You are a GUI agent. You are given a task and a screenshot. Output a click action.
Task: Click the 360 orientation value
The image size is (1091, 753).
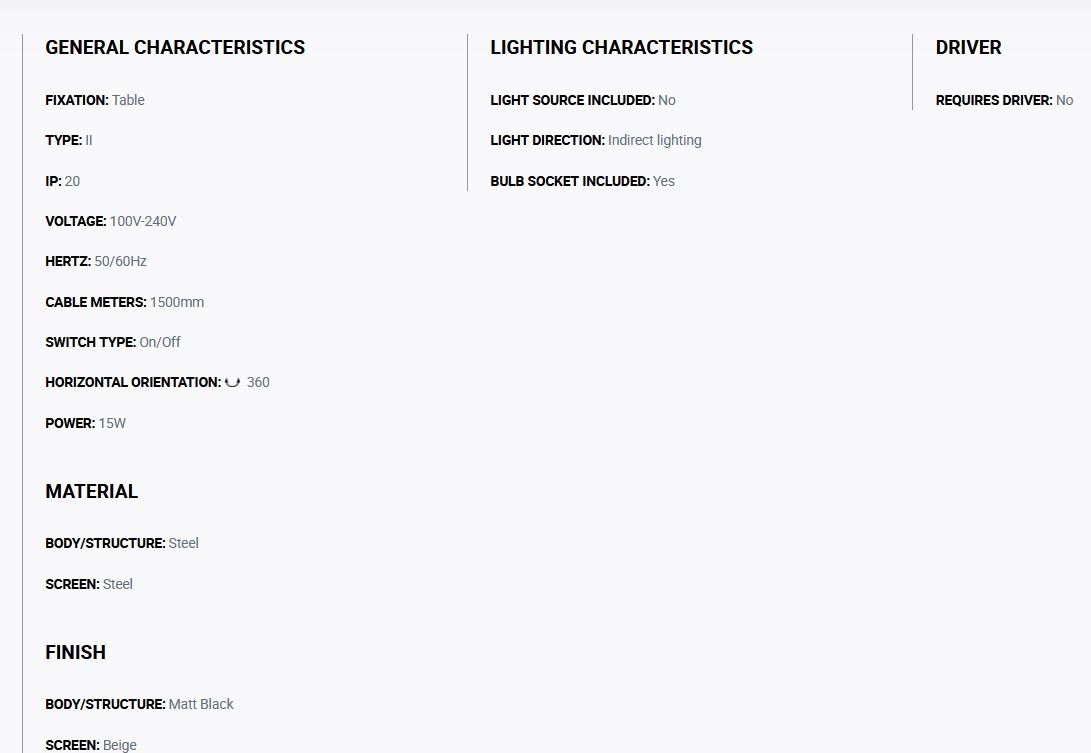pyautogui.click(x=258, y=382)
